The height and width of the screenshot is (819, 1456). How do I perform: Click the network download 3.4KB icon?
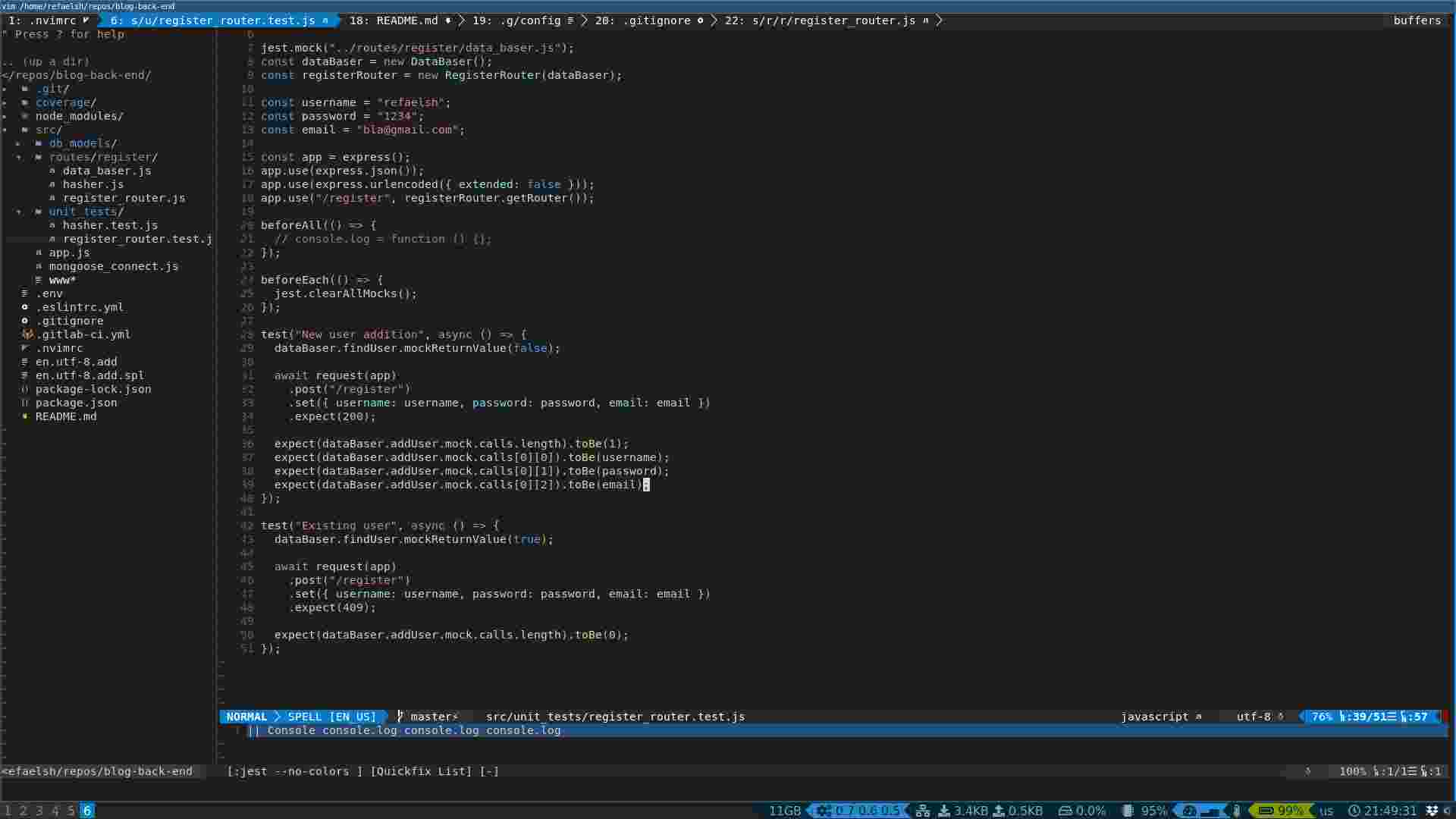(x=944, y=810)
